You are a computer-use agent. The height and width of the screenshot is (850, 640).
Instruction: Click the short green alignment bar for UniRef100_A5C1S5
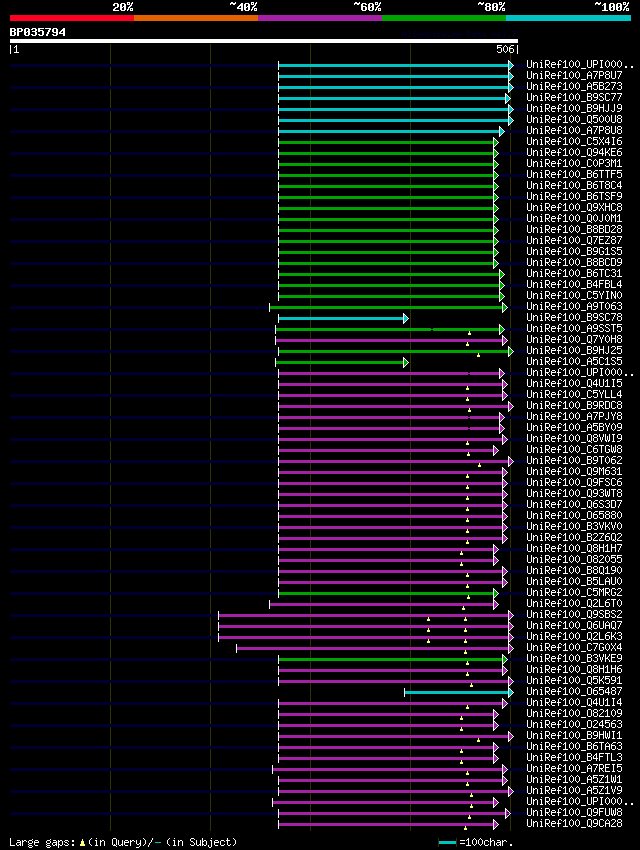341,363
